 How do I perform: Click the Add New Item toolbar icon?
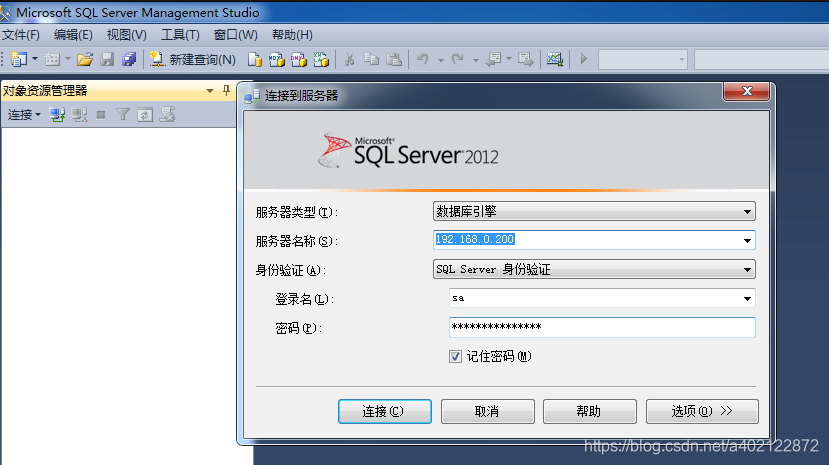point(52,59)
